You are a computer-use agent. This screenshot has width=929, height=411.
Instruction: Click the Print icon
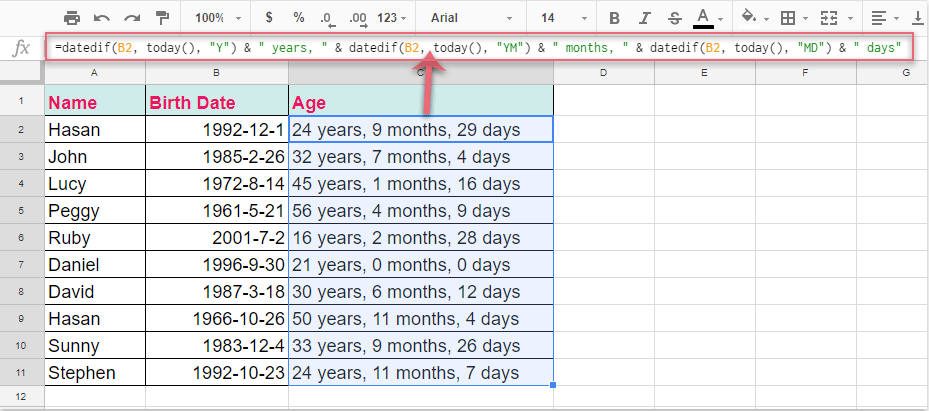pyautogui.click(x=72, y=18)
